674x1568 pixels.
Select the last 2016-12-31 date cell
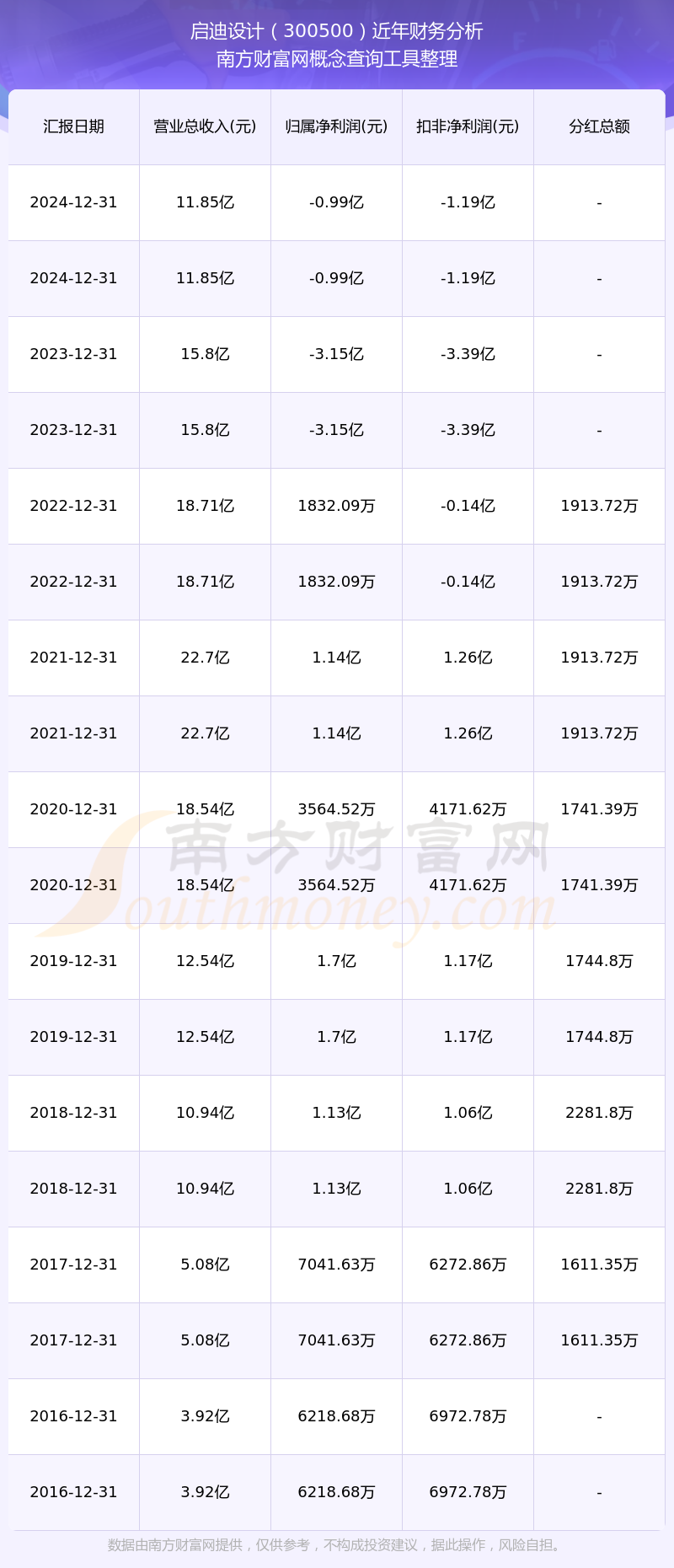(x=74, y=1492)
